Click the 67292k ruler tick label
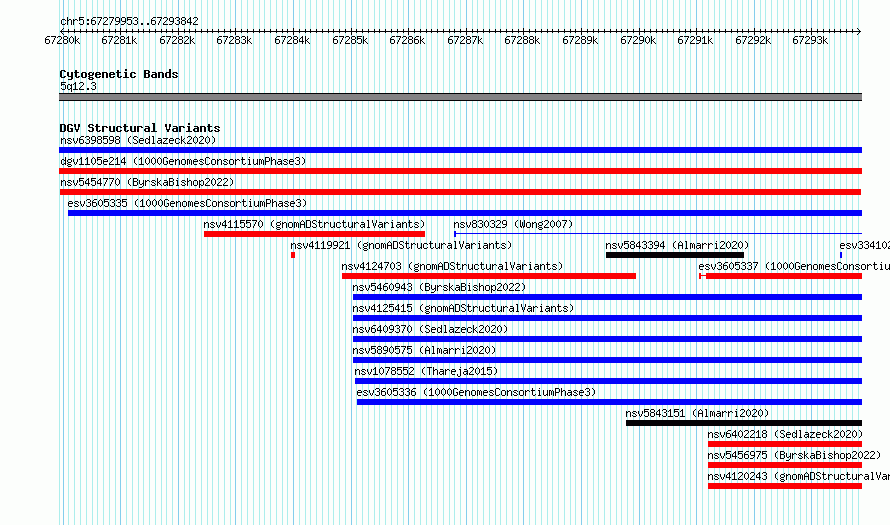 point(753,40)
